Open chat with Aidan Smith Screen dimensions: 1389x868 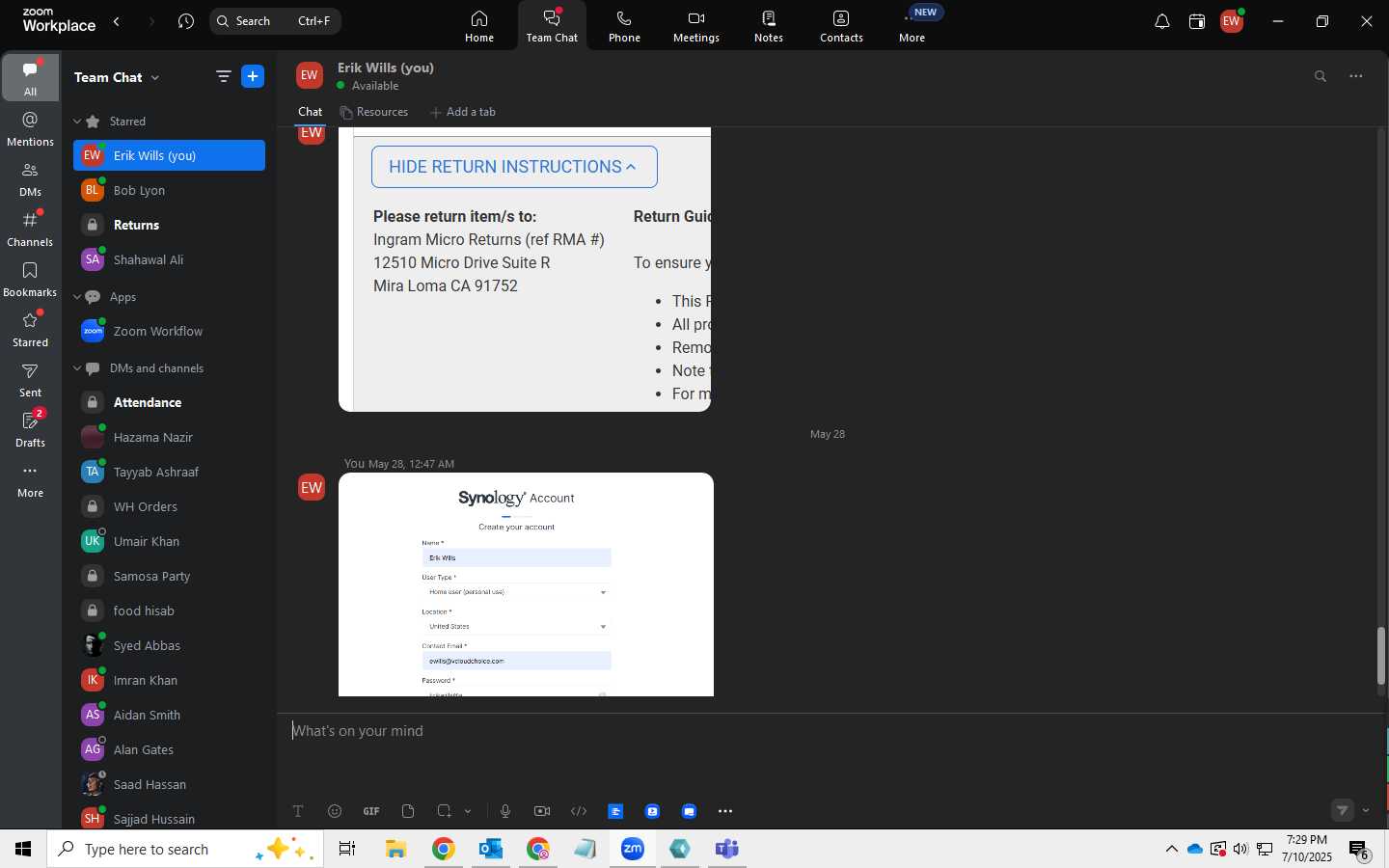click(x=169, y=715)
